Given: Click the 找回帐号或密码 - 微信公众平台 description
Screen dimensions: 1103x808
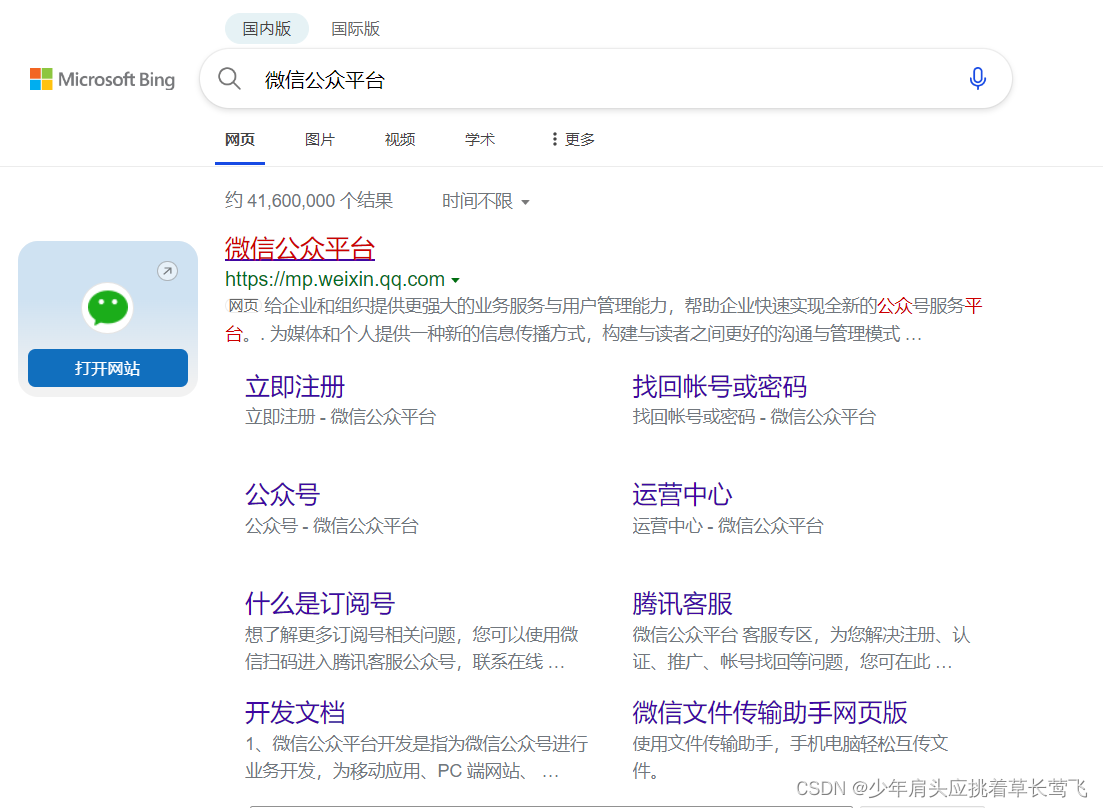Looking at the screenshot, I should coord(754,417).
